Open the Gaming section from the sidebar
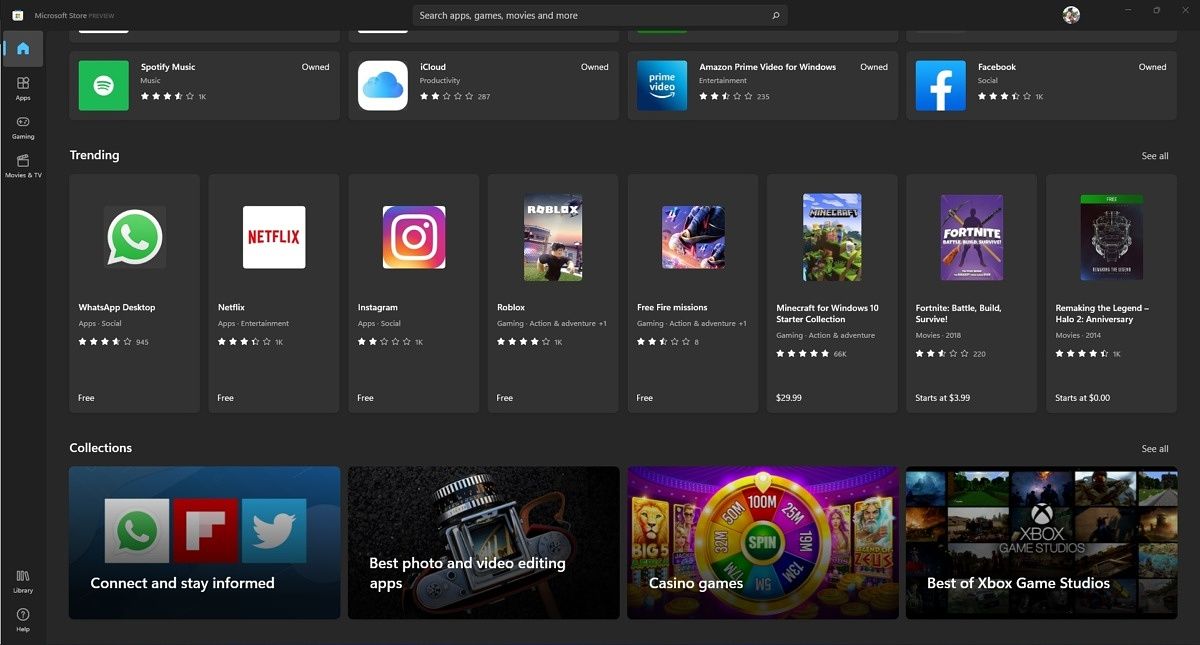This screenshot has width=1200, height=645. pos(22,128)
